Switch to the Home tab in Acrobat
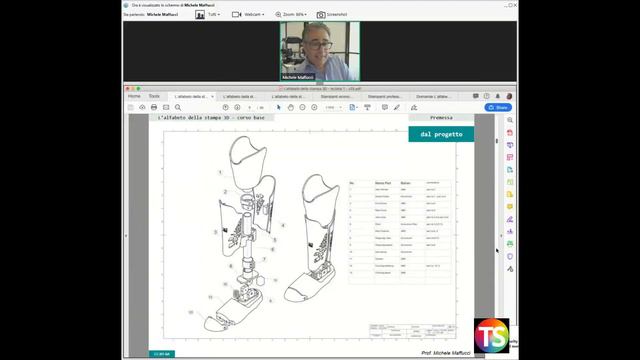The image size is (640, 360). click(x=134, y=96)
